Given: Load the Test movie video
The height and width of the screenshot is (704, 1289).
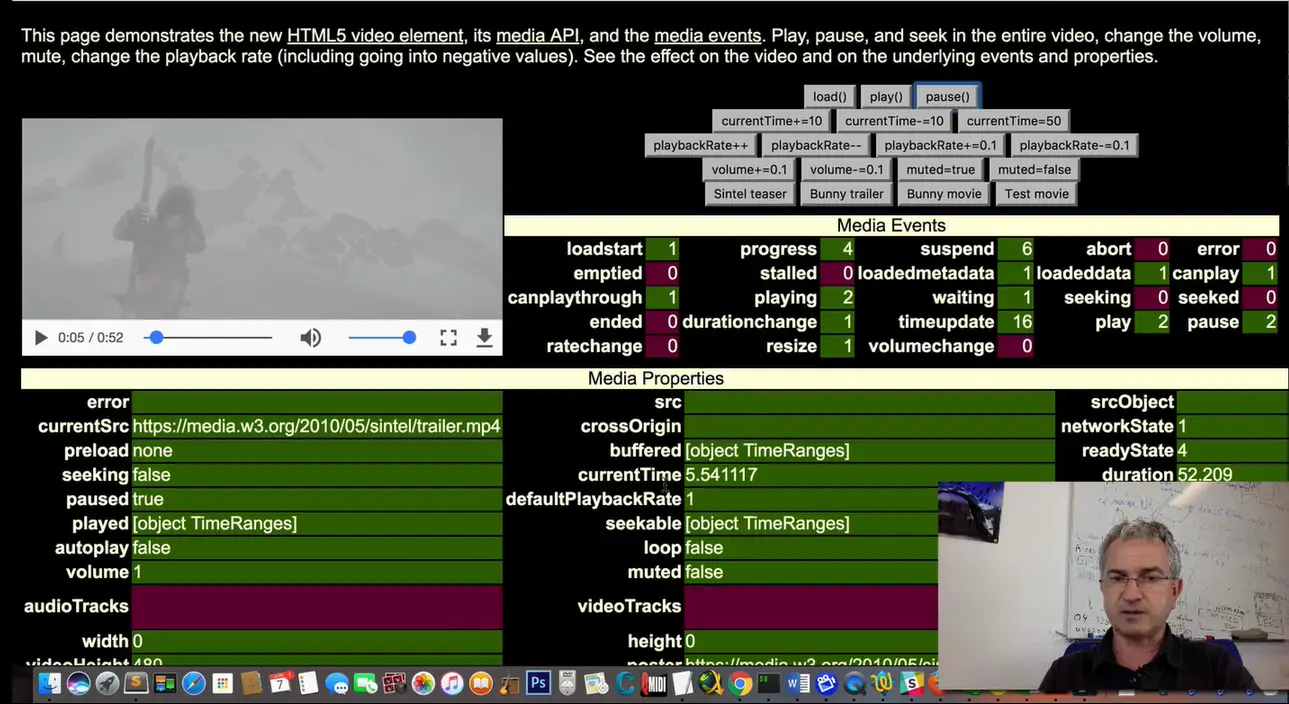Looking at the screenshot, I should pos(1037,194).
